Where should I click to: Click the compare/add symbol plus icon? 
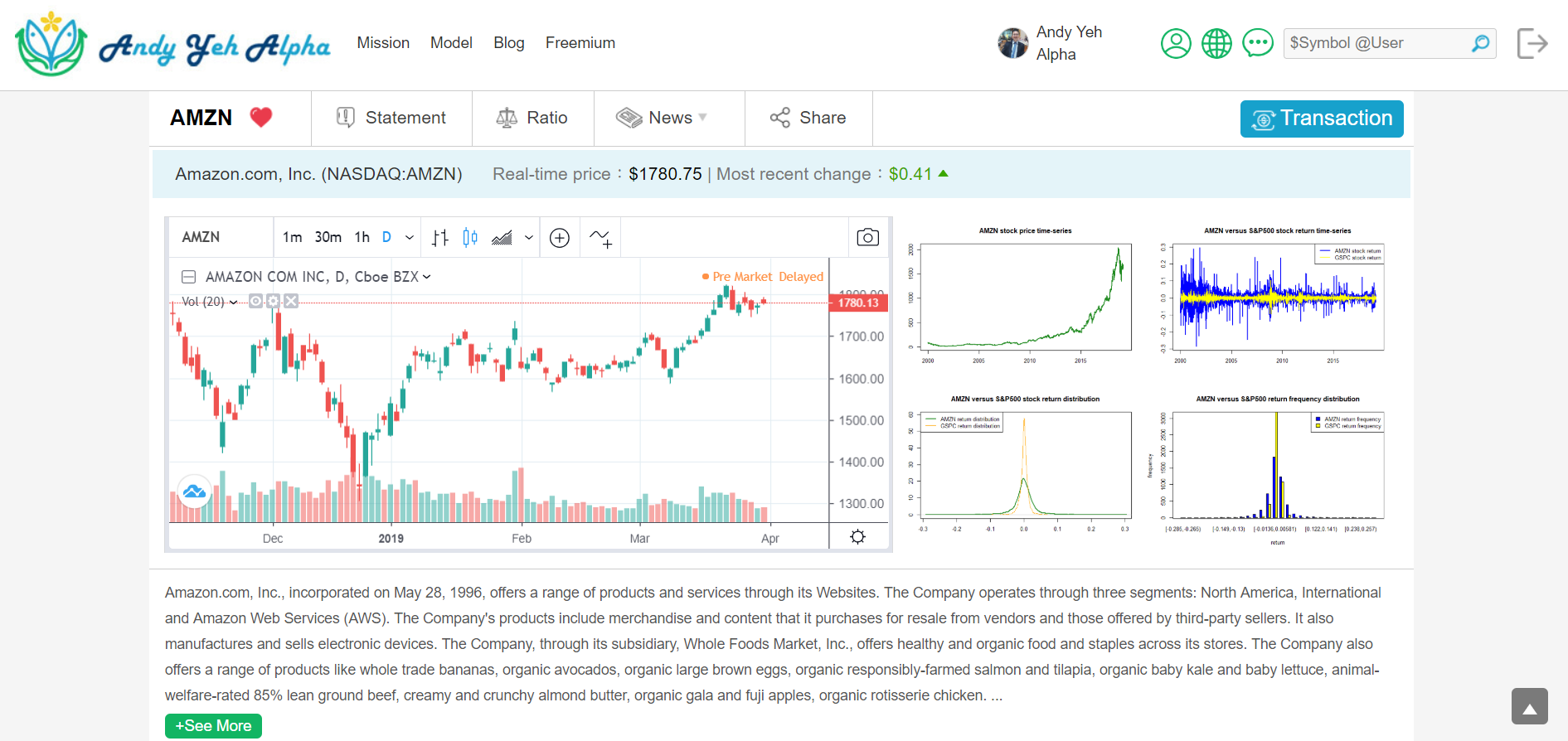click(560, 238)
